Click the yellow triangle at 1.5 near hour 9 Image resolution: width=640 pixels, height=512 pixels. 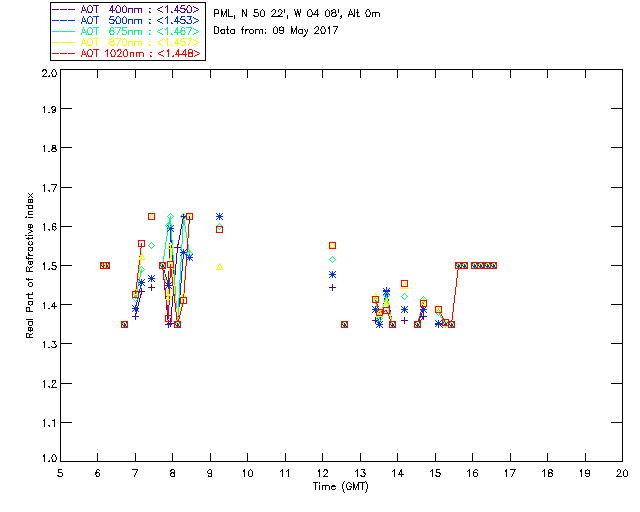220,267
